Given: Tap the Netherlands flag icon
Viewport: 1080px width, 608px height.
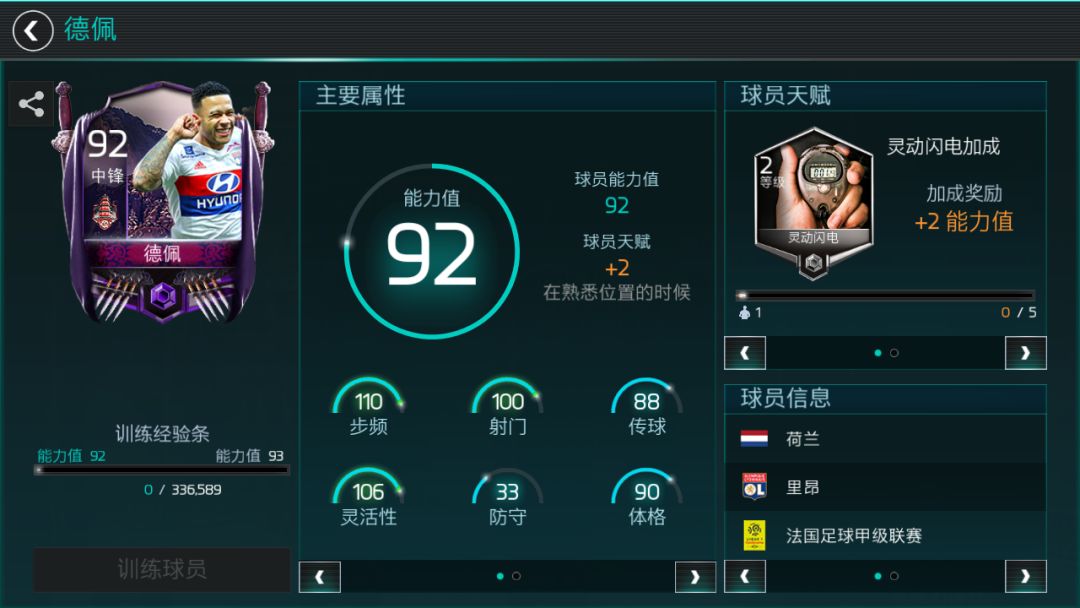Looking at the screenshot, I should click(x=754, y=439).
